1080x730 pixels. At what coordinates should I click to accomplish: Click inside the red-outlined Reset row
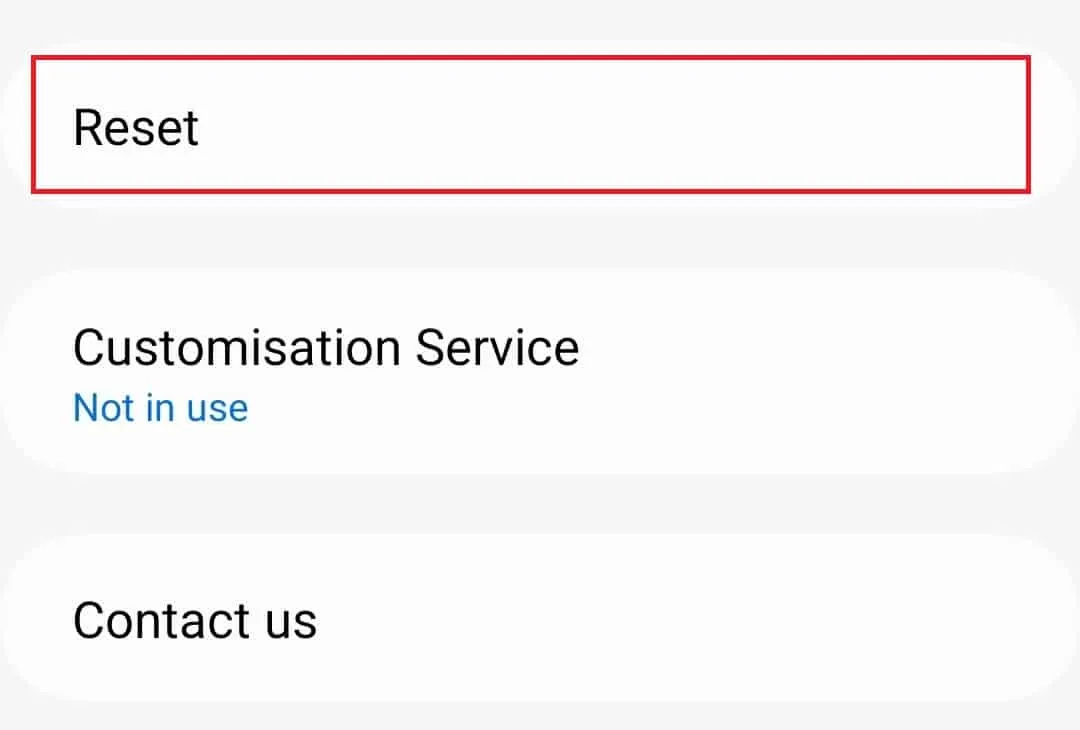(x=531, y=125)
